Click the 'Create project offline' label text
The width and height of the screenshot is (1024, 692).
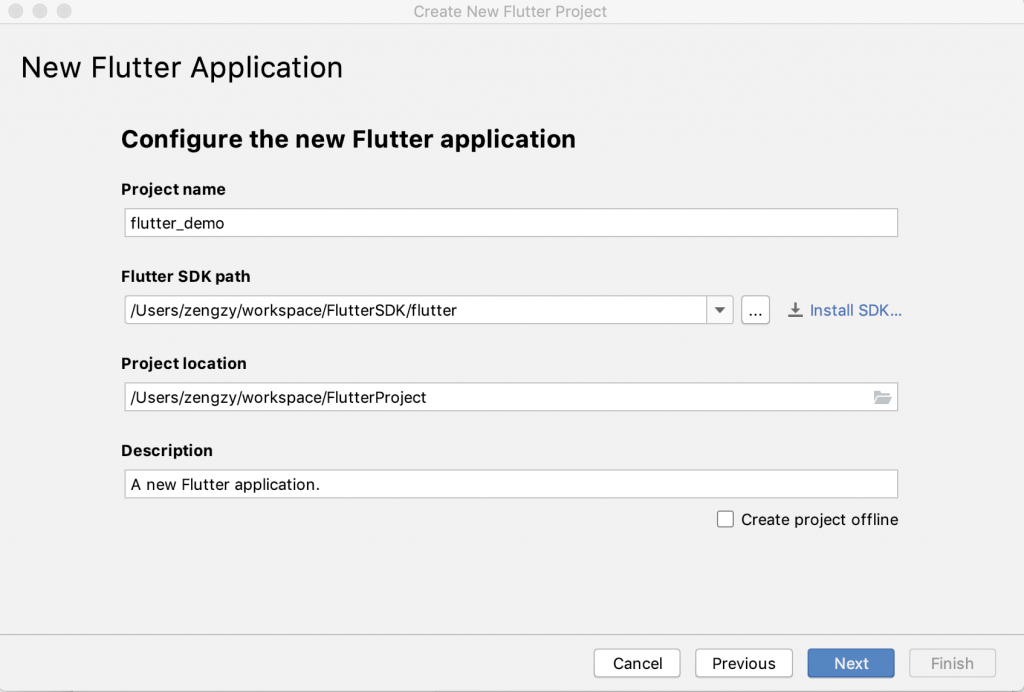pyautogui.click(x=819, y=519)
